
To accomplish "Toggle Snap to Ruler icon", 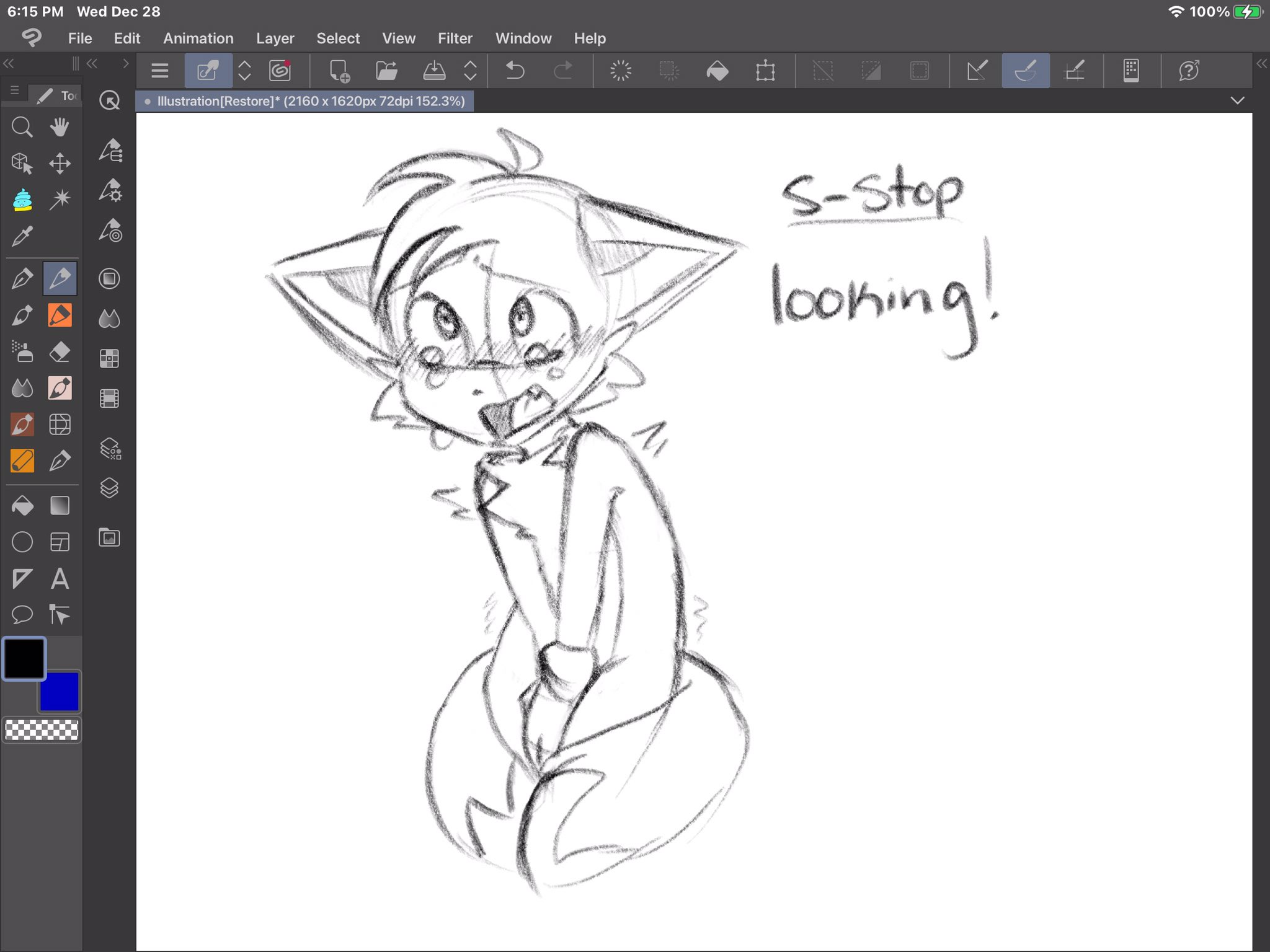I will click(977, 71).
